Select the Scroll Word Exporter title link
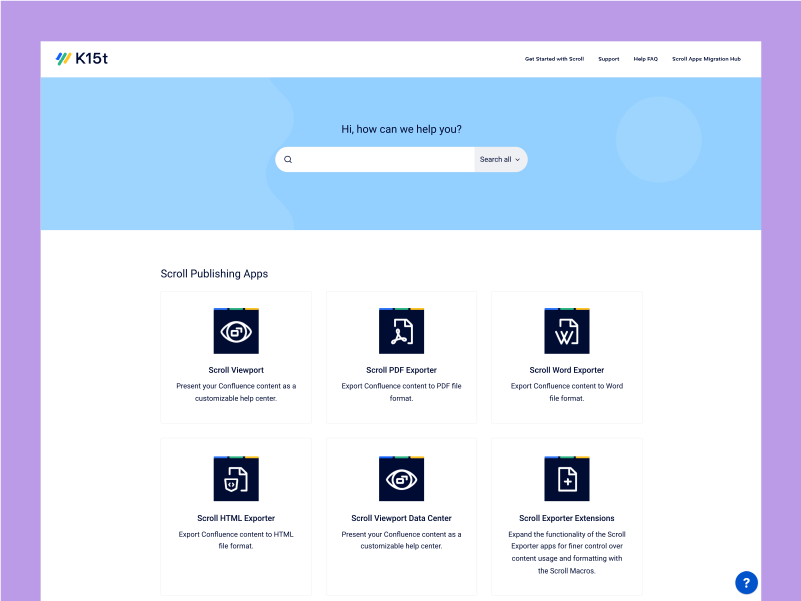The image size is (801, 601). tap(566, 370)
